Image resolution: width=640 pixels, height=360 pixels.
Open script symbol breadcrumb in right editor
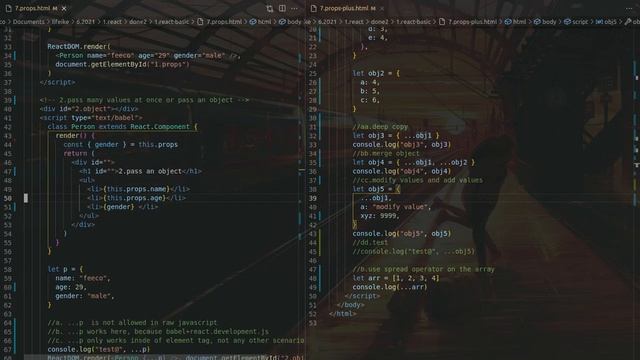(576, 22)
